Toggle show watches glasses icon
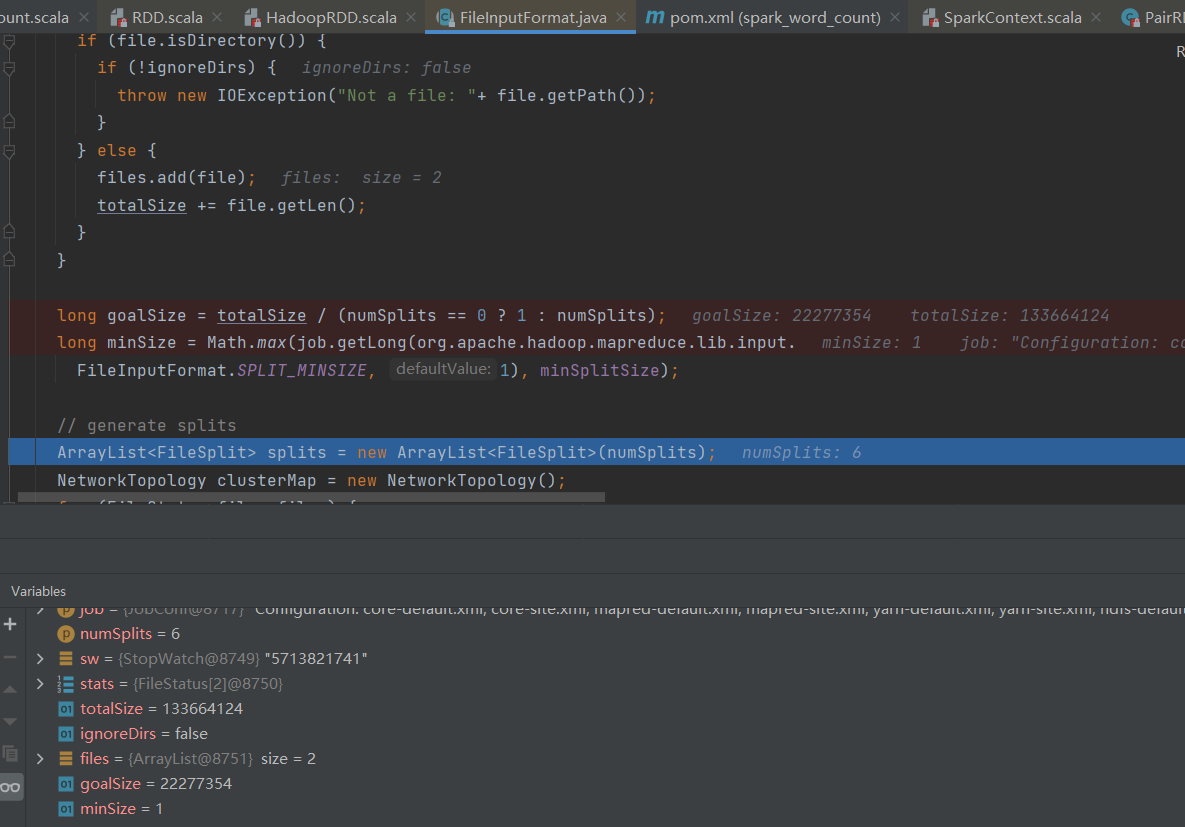This screenshot has width=1185, height=827. click(11, 787)
